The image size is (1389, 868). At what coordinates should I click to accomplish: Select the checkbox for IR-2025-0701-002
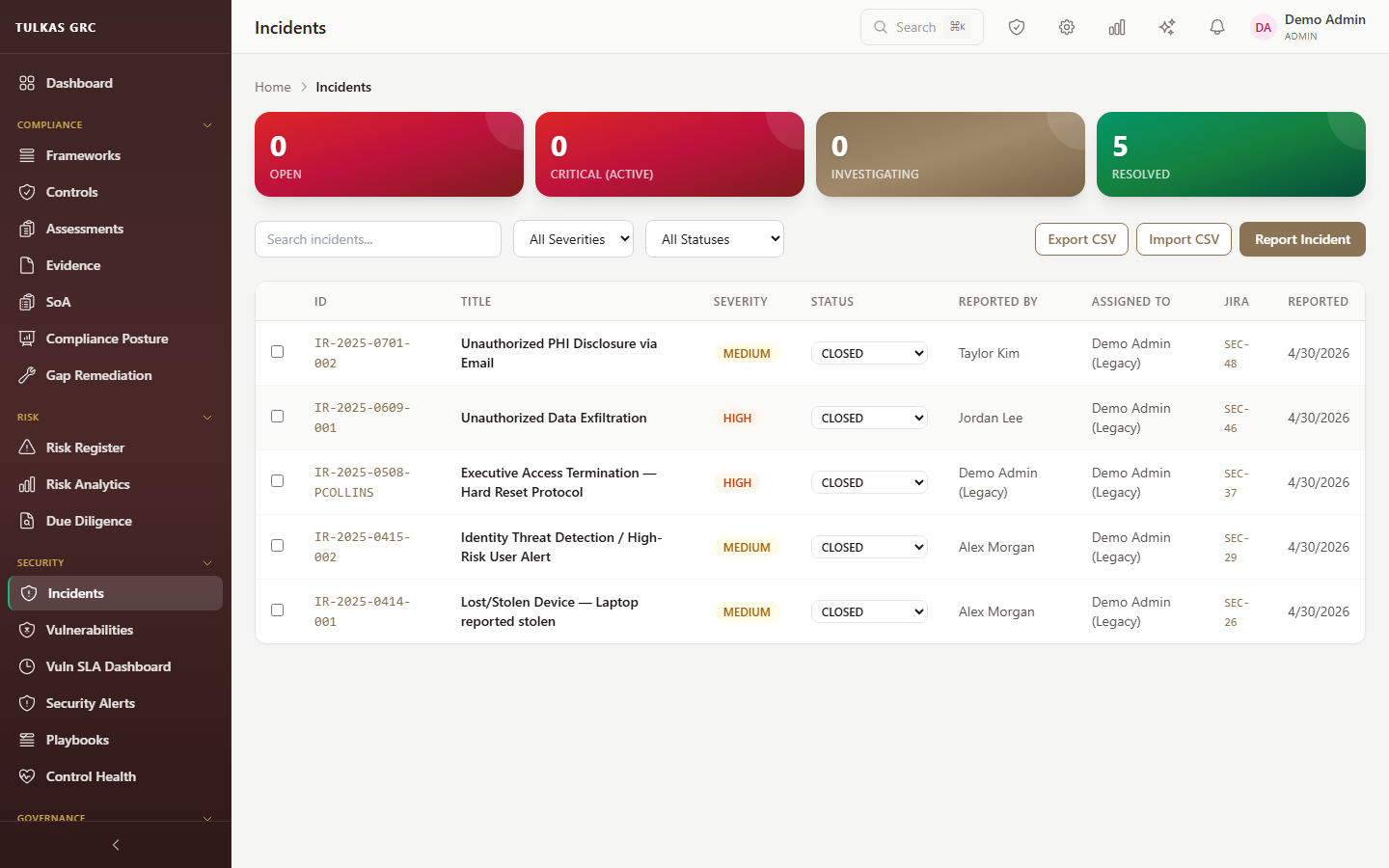point(277,352)
